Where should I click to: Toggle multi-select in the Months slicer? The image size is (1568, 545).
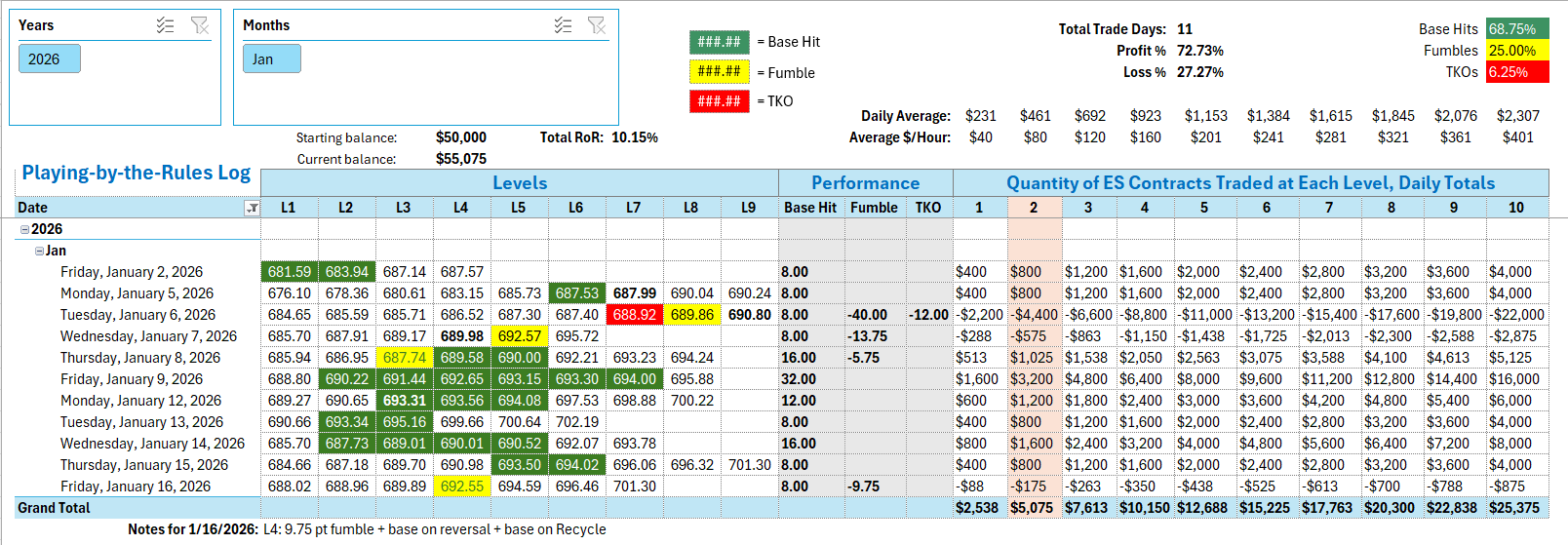tap(563, 25)
